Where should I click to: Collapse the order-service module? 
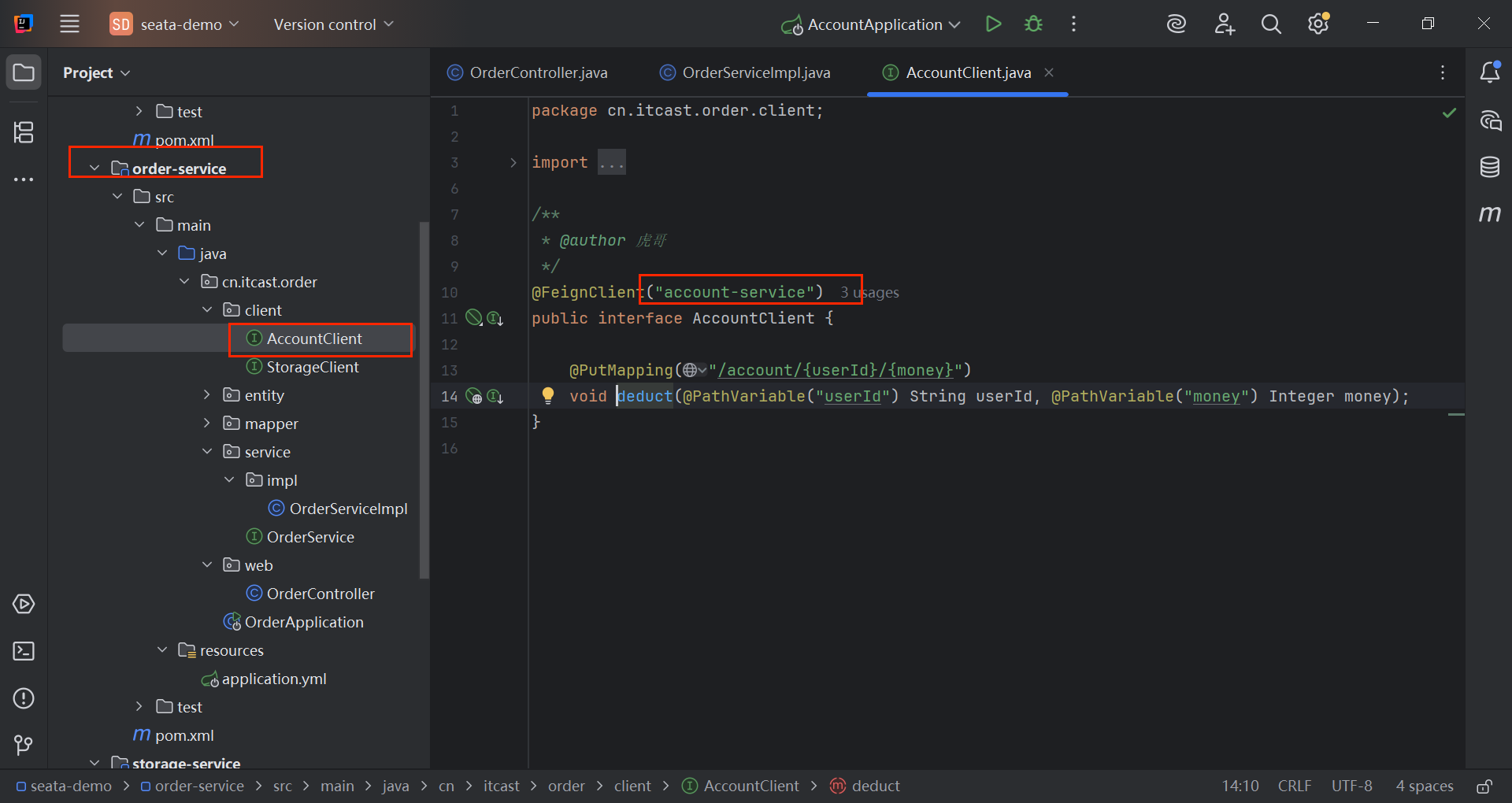click(x=94, y=168)
